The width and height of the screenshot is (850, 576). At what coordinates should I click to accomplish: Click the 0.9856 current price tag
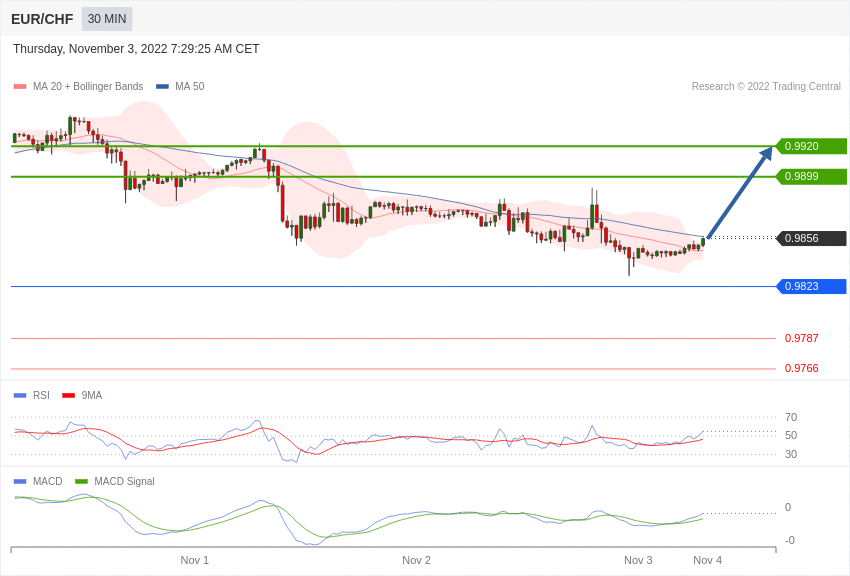coord(811,238)
